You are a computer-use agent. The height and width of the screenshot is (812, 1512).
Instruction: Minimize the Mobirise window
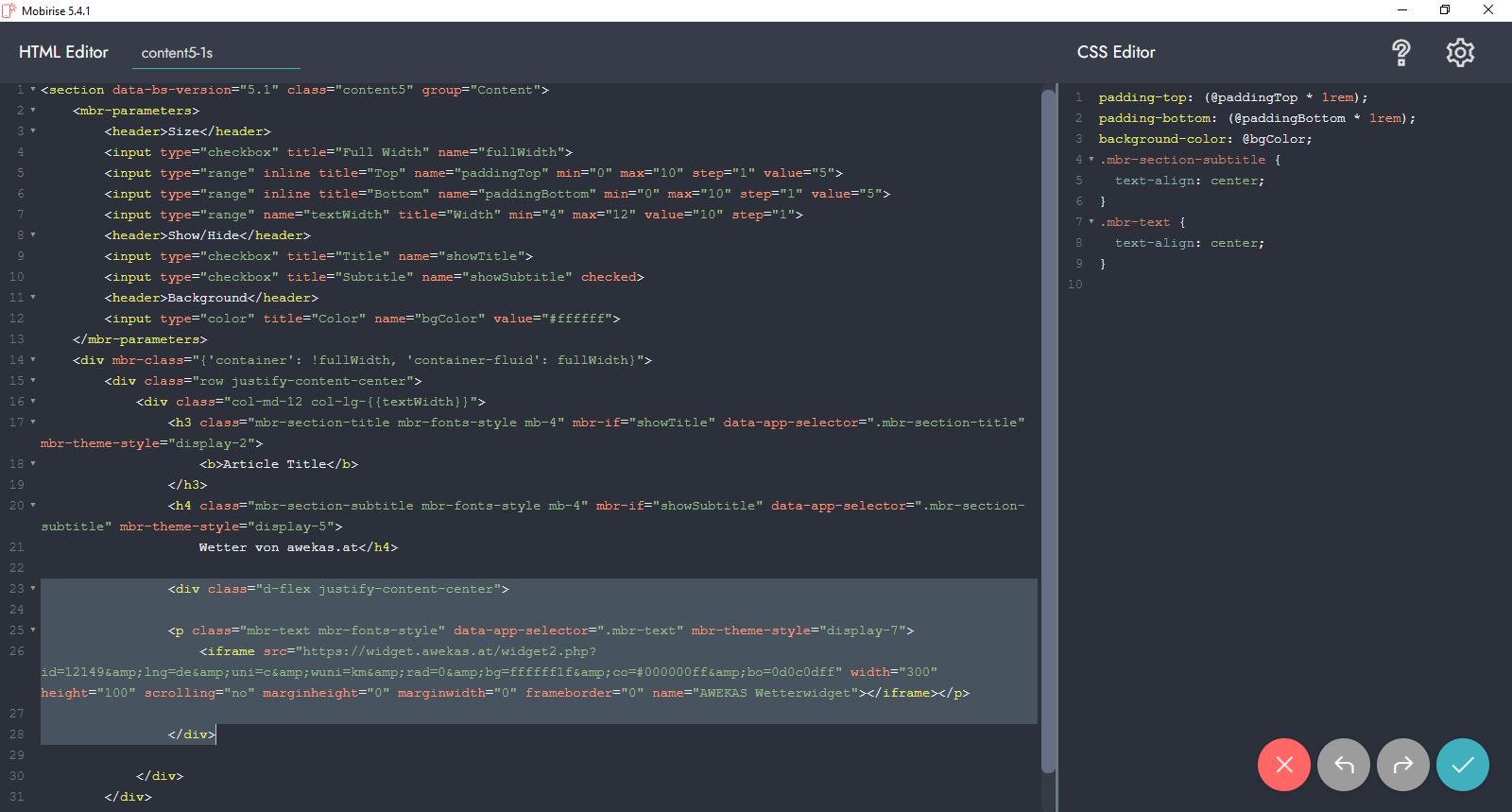[1400, 10]
